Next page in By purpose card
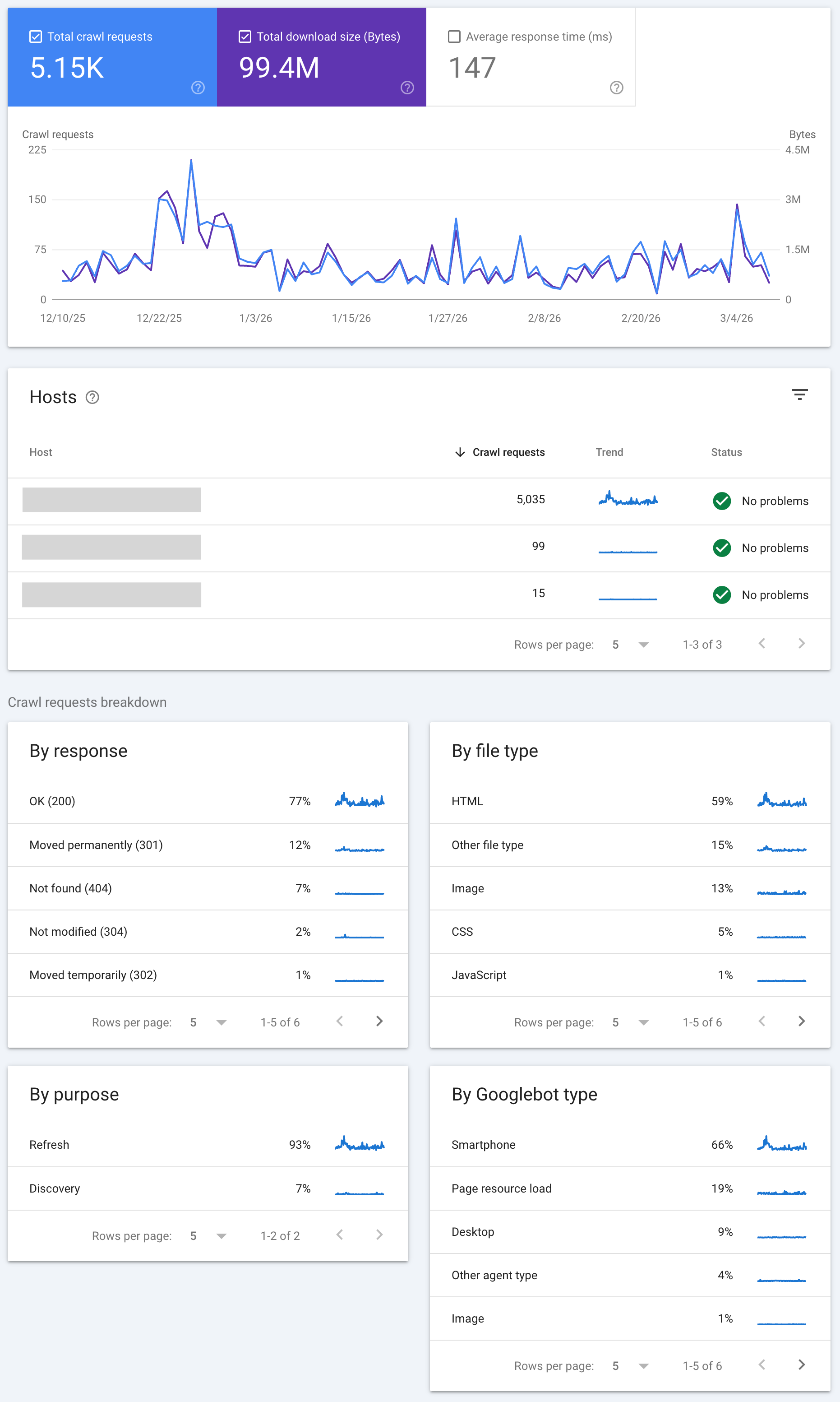This screenshot has width=840, height=1402. [x=379, y=1235]
